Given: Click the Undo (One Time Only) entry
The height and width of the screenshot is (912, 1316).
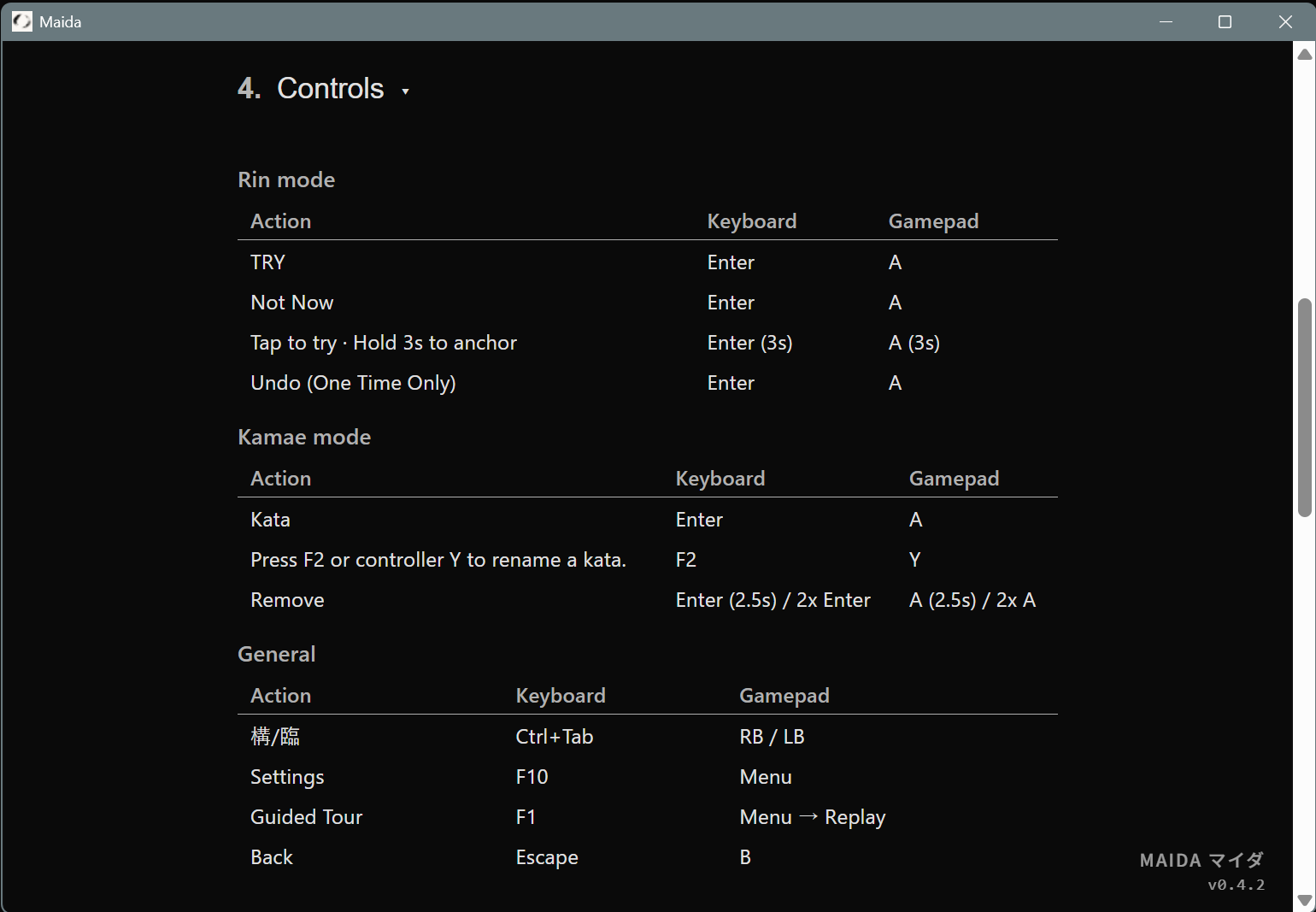Looking at the screenshot, I should [353, 383].
